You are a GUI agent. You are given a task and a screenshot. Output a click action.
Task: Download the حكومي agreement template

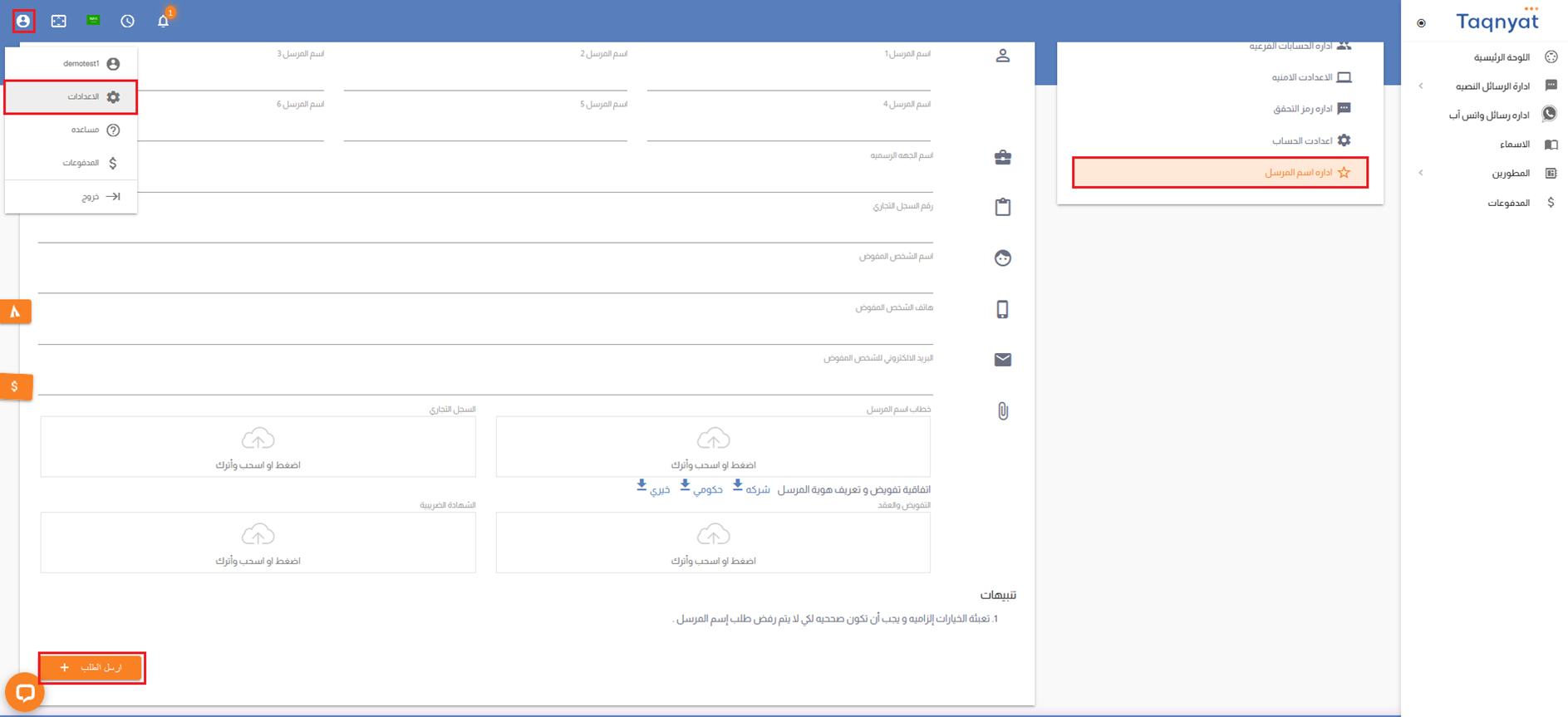point(701,489)
